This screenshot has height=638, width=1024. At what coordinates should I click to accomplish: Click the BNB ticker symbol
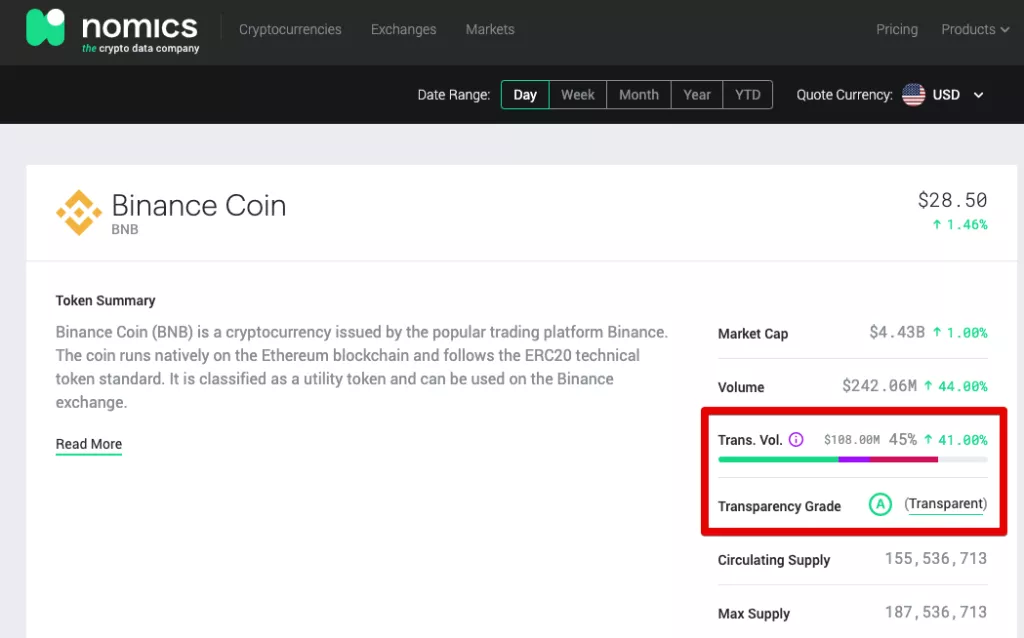tap(125, 229)
